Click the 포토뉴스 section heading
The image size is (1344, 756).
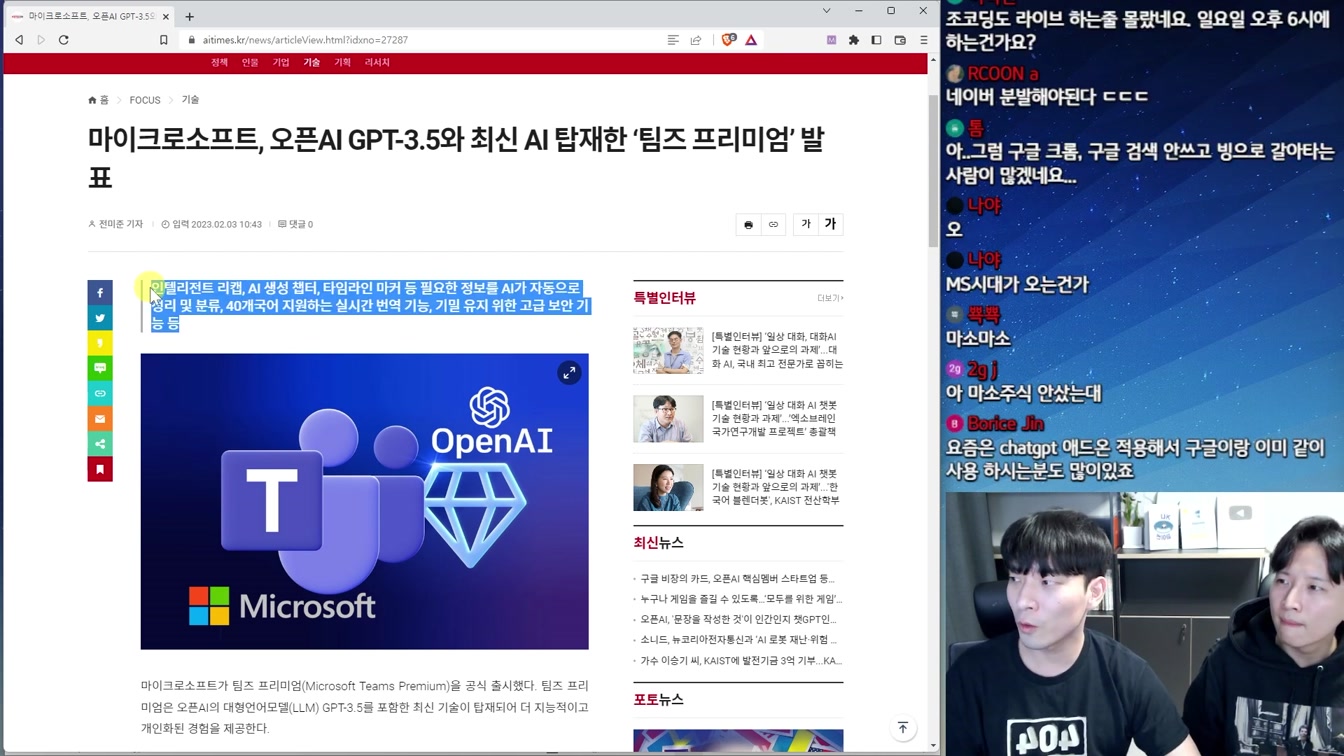(x=658, y=700)
